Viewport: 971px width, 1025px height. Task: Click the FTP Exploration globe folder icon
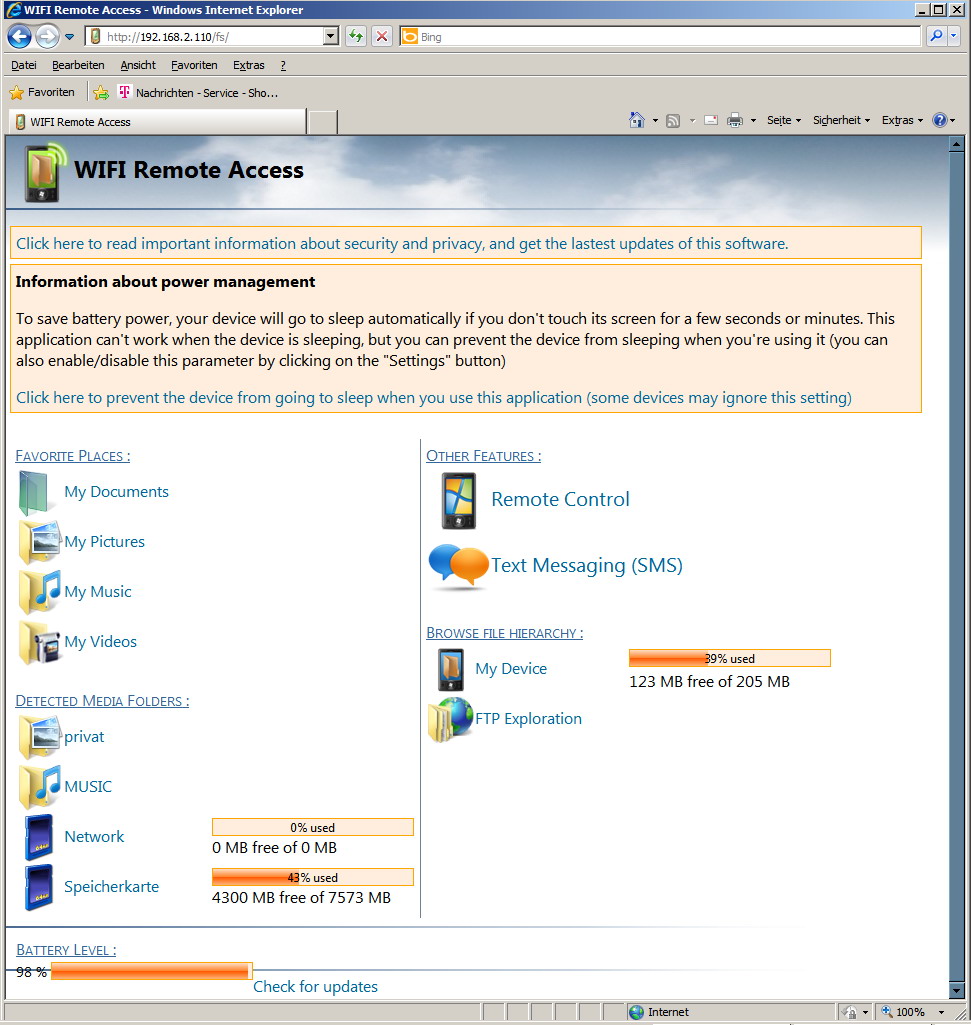click(x=451, y=720)
